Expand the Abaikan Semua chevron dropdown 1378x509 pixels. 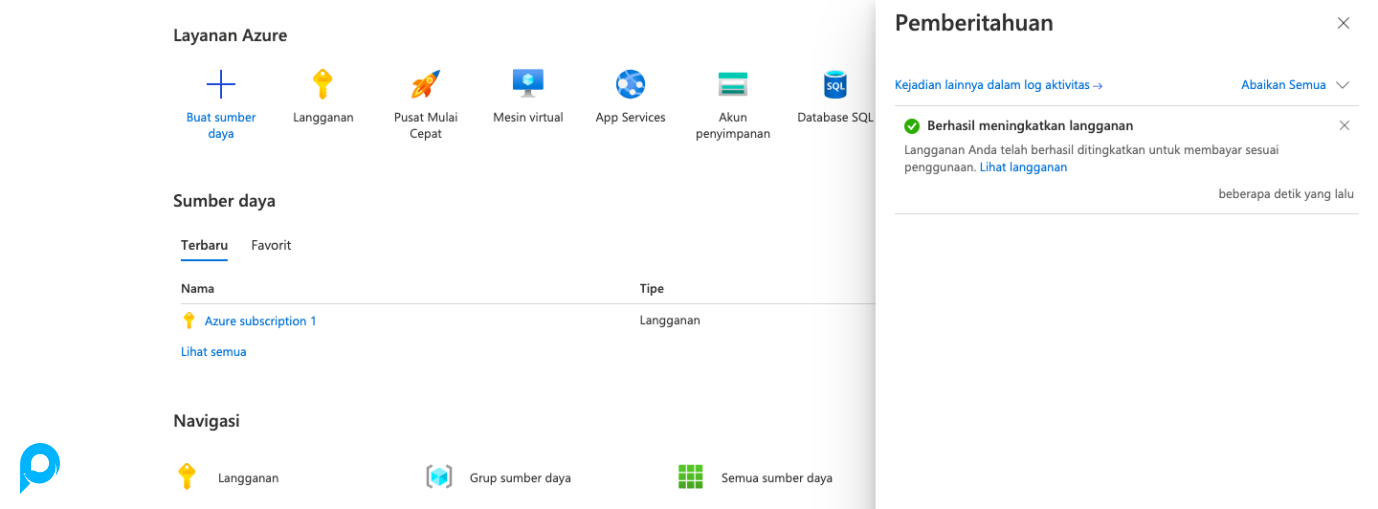1342,85
